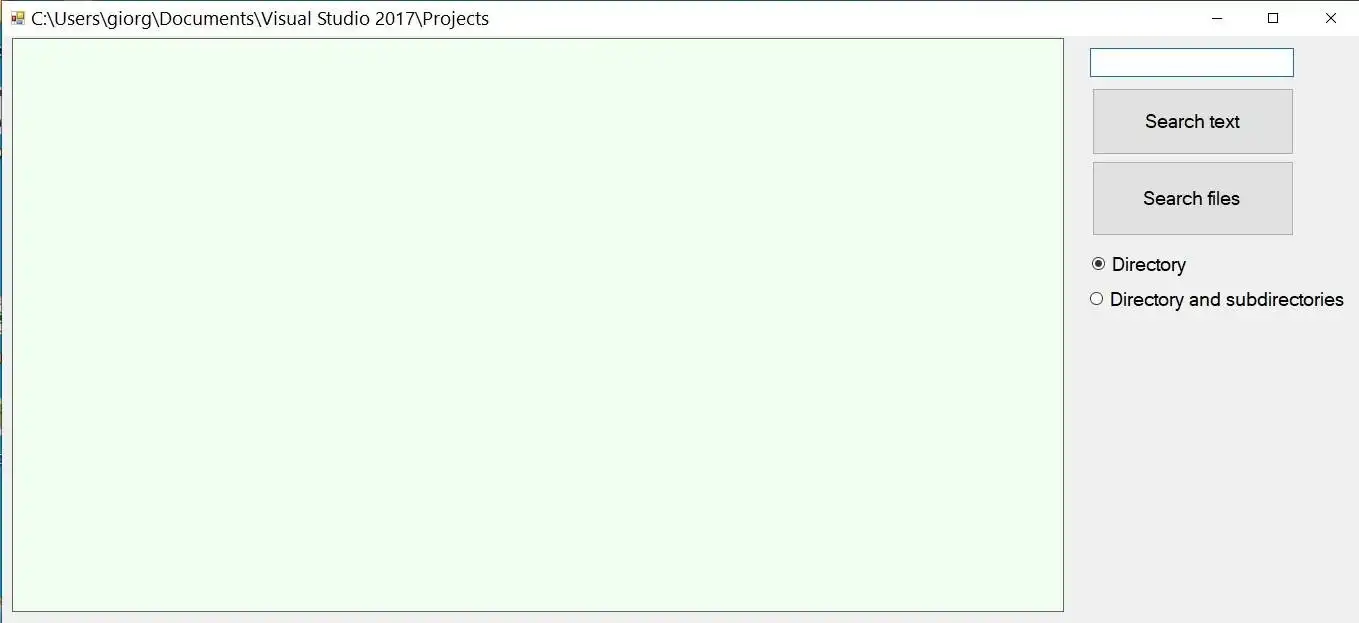The width and height of the screenshot is (1359, 623).
Task: Click inside the green results pane
Action: (x=538, y=325)
